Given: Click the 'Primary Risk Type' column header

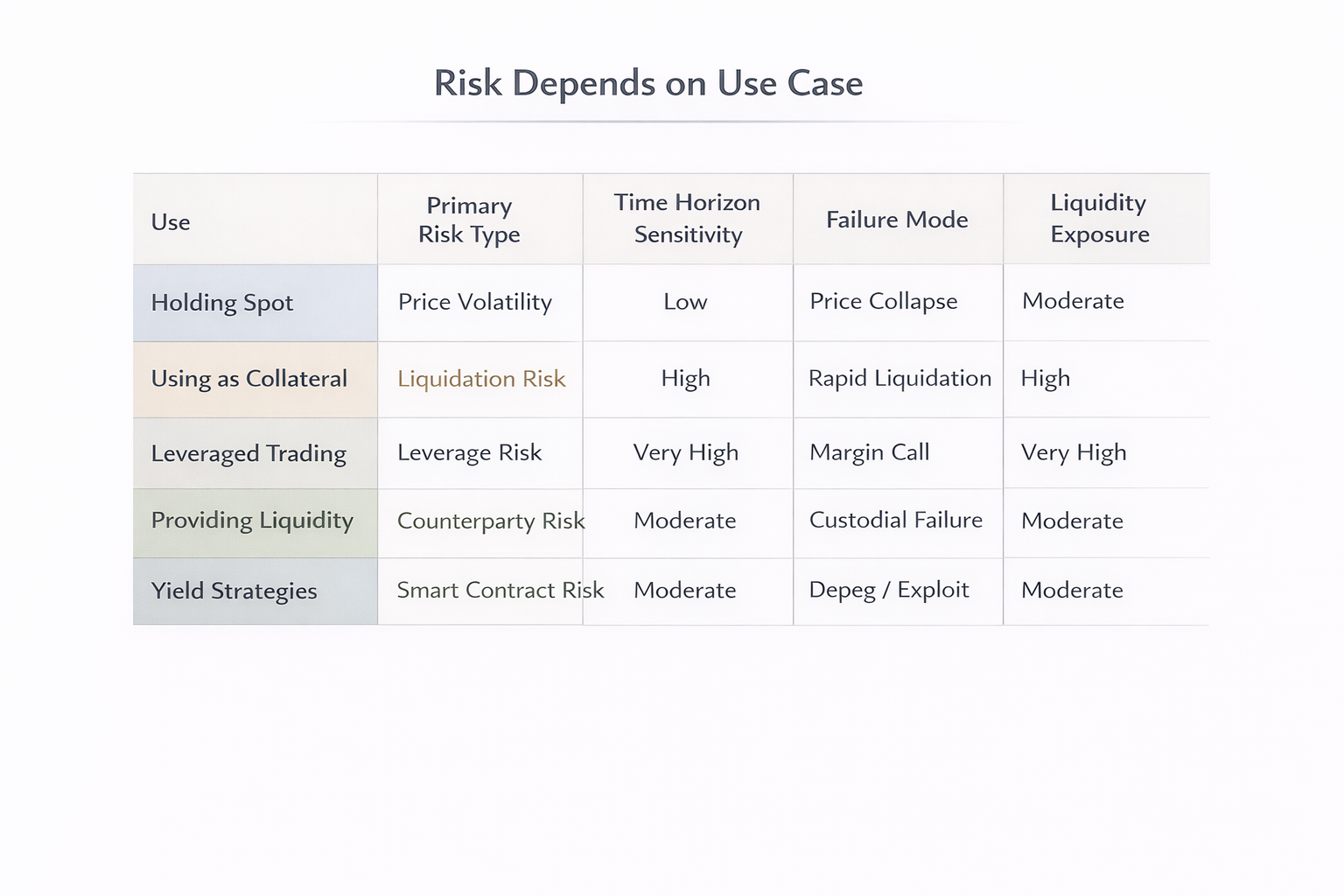Looking at the screenshot, I should pos(469,220).
